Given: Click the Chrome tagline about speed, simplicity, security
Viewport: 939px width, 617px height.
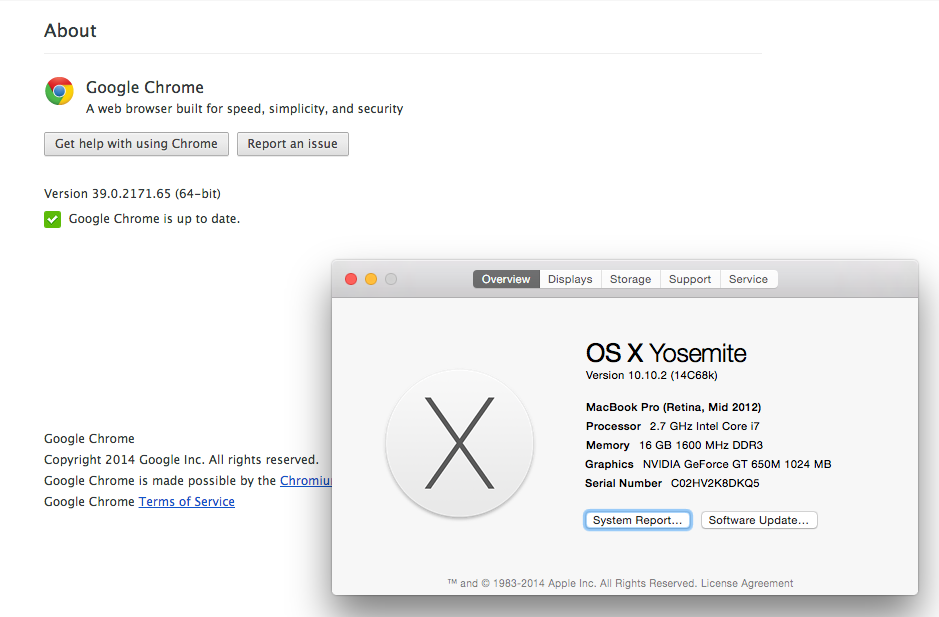Looking at the screenshot, I should [x=244, y=108].
